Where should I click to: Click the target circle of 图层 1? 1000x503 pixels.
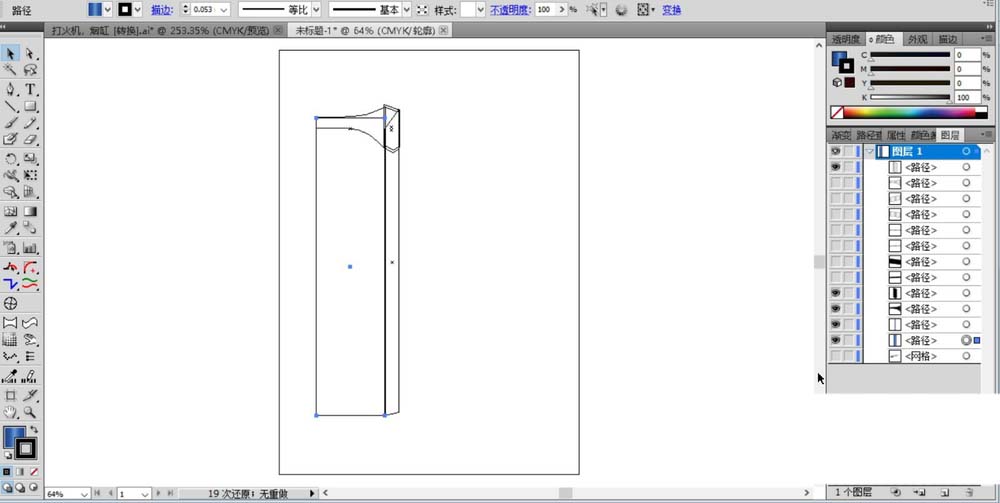966,151
